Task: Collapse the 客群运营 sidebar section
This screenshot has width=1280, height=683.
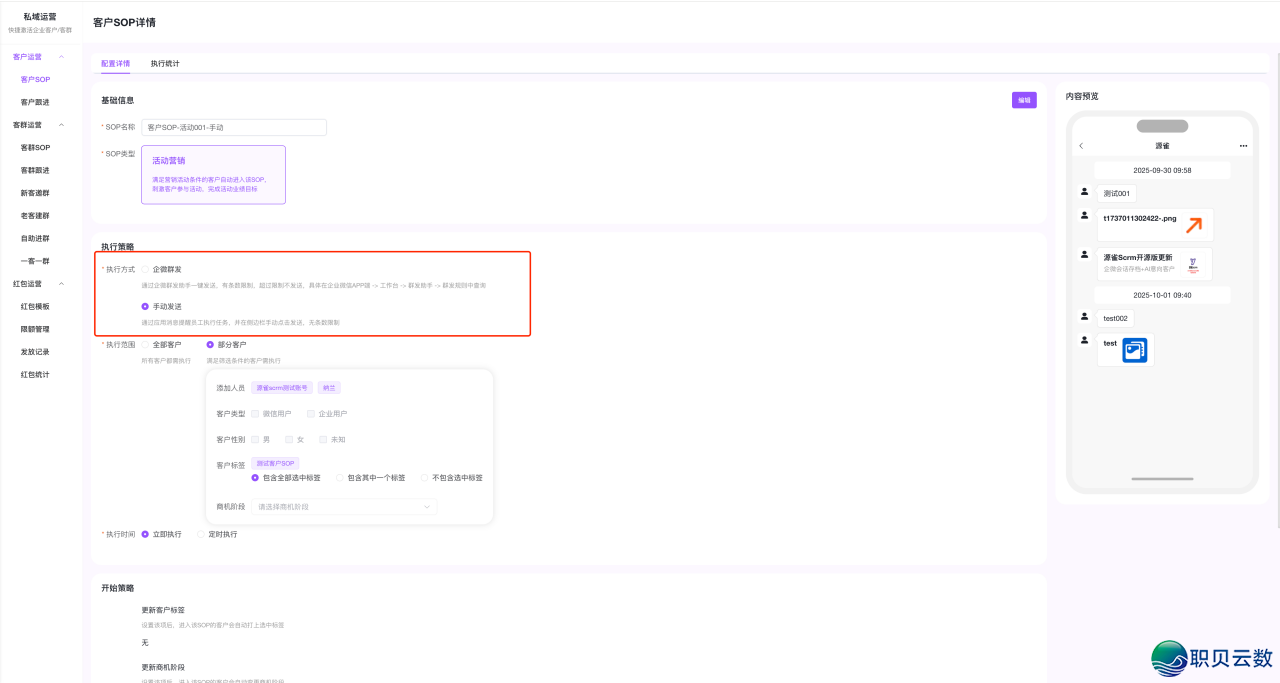Action: coord(62,124)
